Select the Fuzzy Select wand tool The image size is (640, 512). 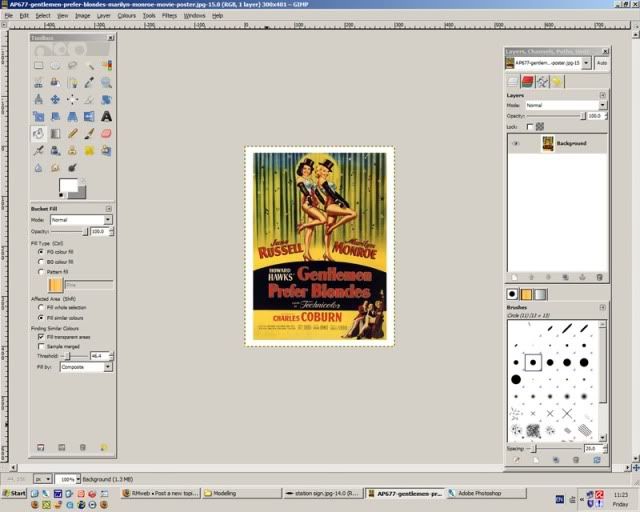(x=89, y=65)
